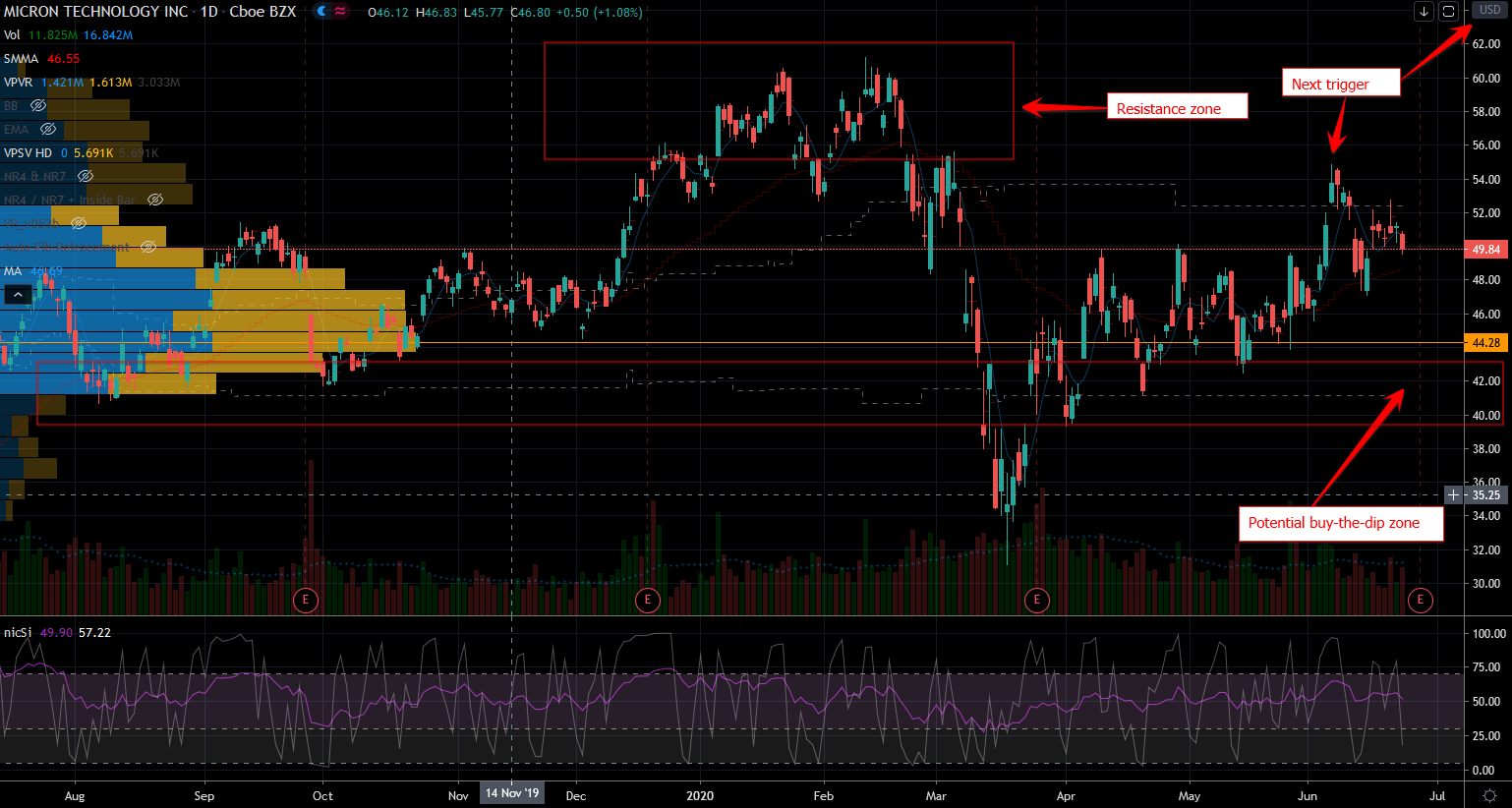Image resolution: width=1512 pixels, height=808 pixels.
Task: Click the VPVR total value 3.033M
Action: pos(159,82)
